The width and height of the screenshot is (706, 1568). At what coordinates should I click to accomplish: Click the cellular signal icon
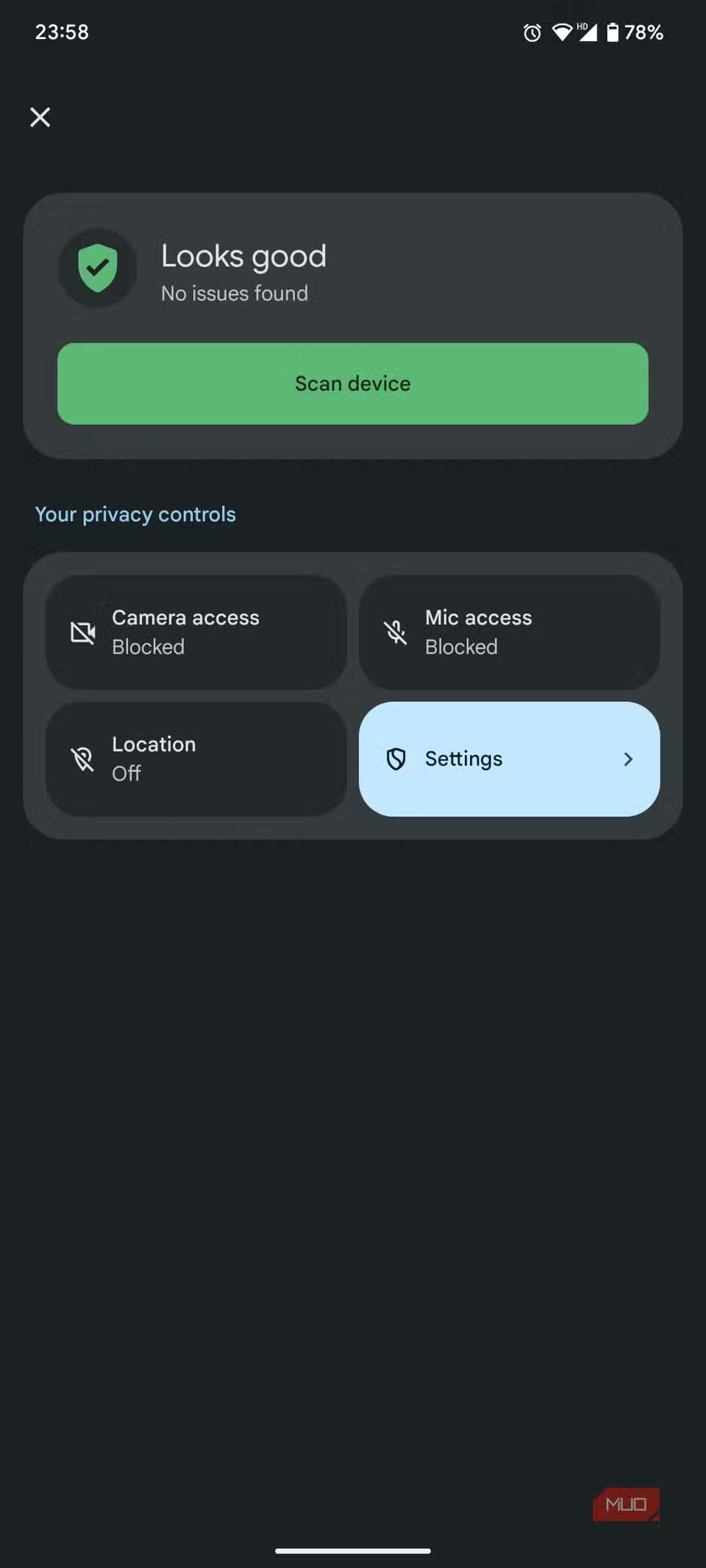pos(587,32)
